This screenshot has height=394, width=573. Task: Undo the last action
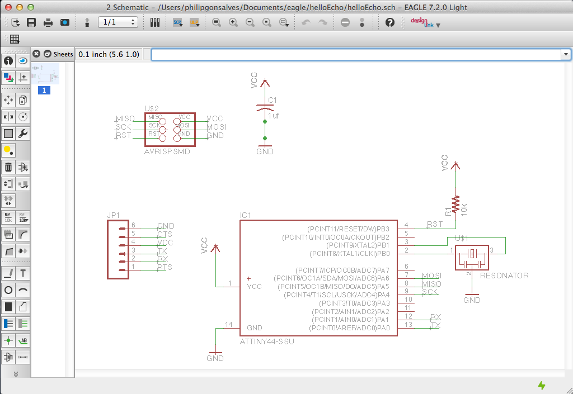(306, 23)
